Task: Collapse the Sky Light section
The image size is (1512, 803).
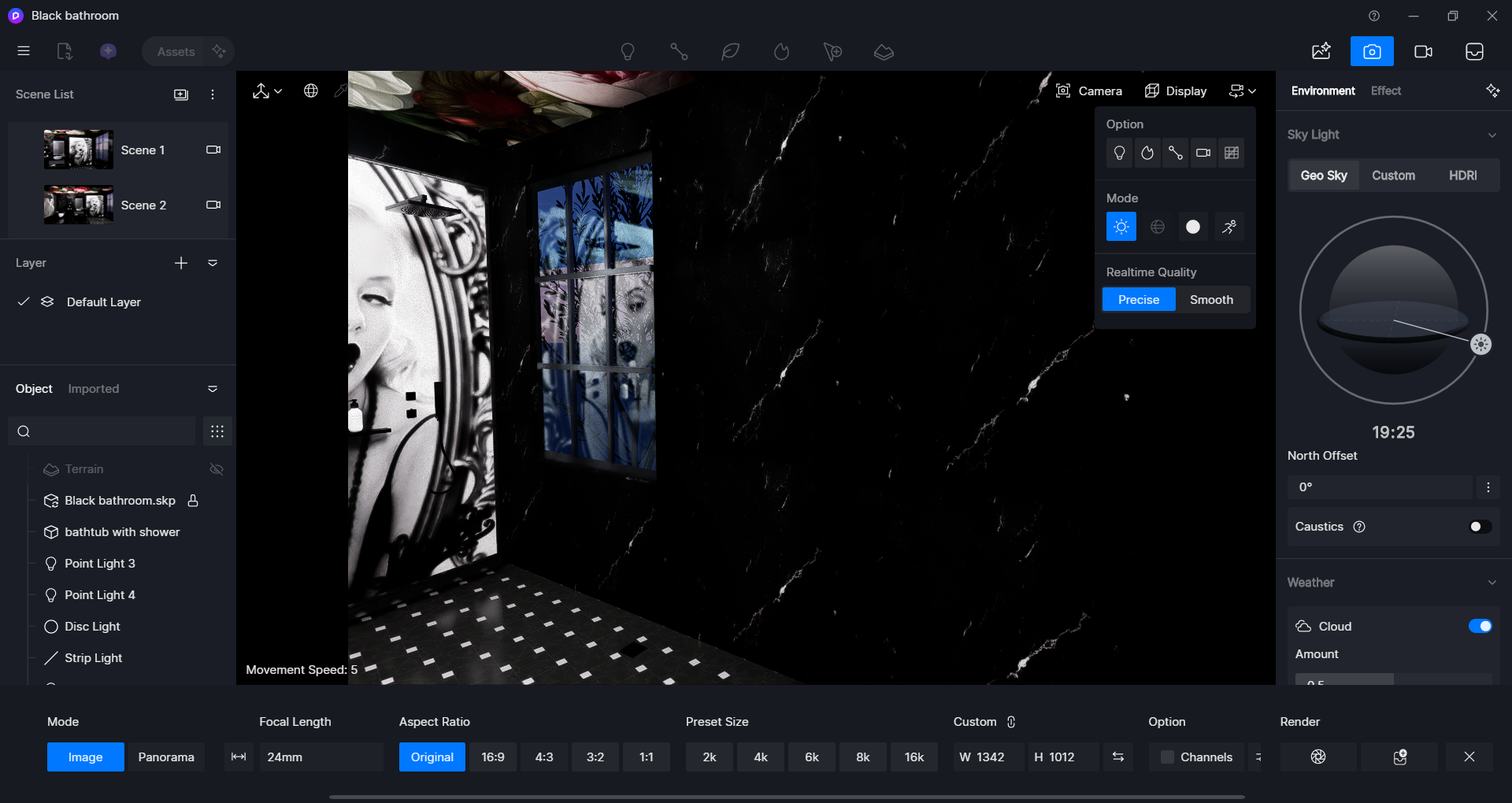Action: coord(1492,135)
